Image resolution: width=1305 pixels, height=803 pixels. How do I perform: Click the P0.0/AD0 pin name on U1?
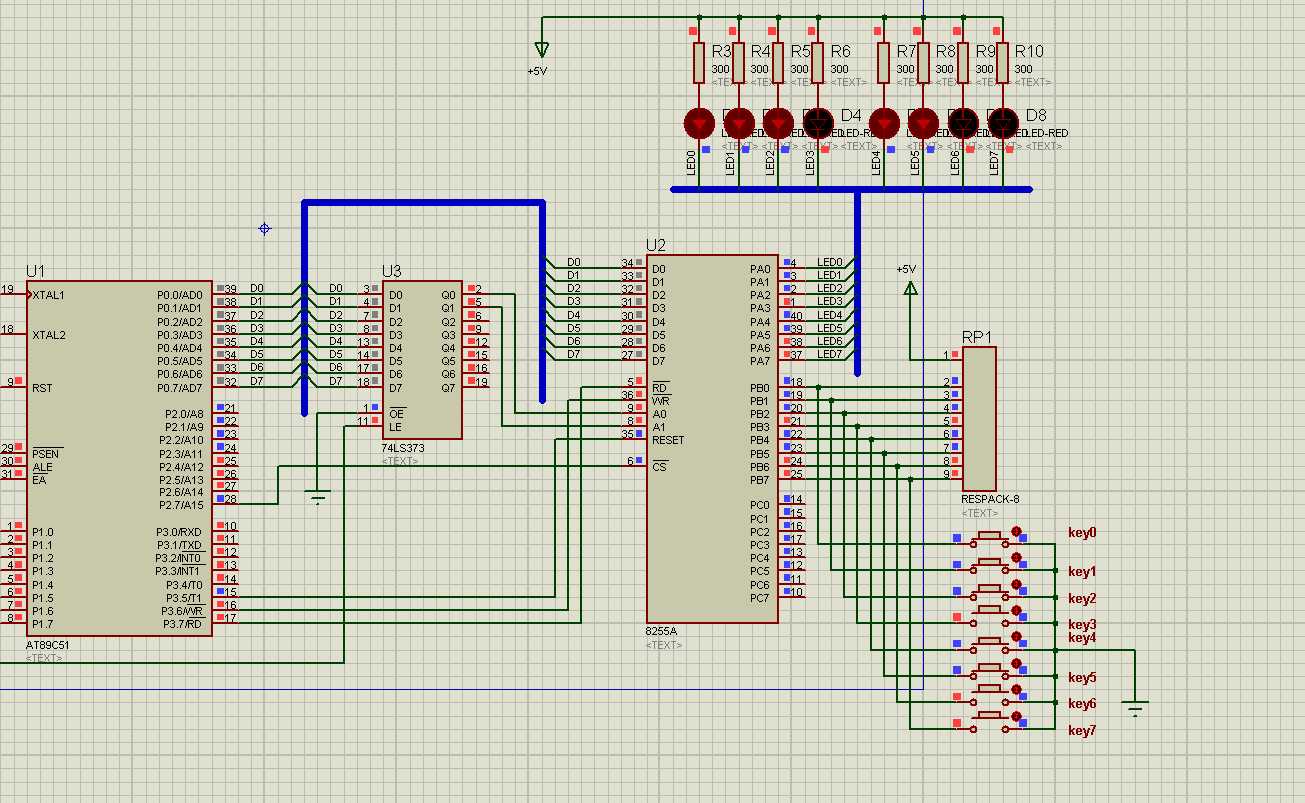[179, 295]
